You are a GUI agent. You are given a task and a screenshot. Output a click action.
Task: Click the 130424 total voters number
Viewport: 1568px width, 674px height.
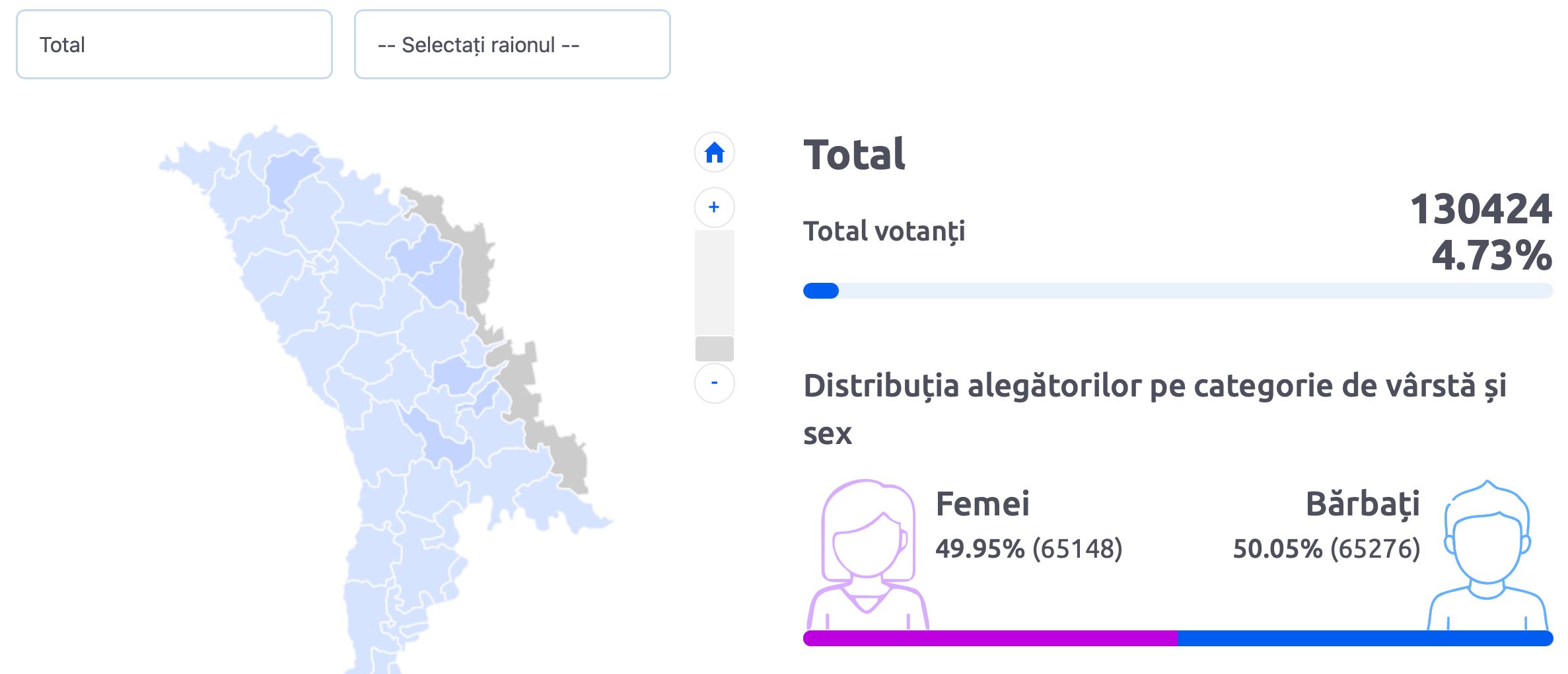click(x=1481, y=209)
